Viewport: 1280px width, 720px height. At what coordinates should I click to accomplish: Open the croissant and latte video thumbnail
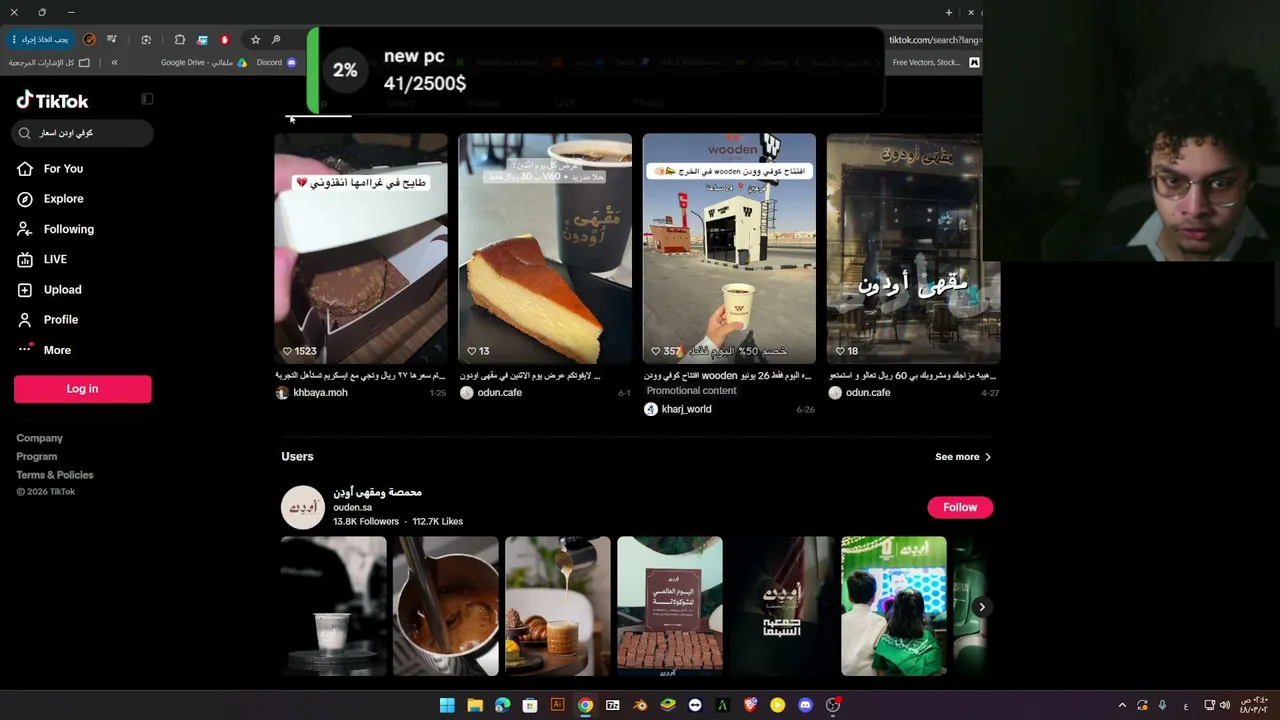tap(558, 606)
